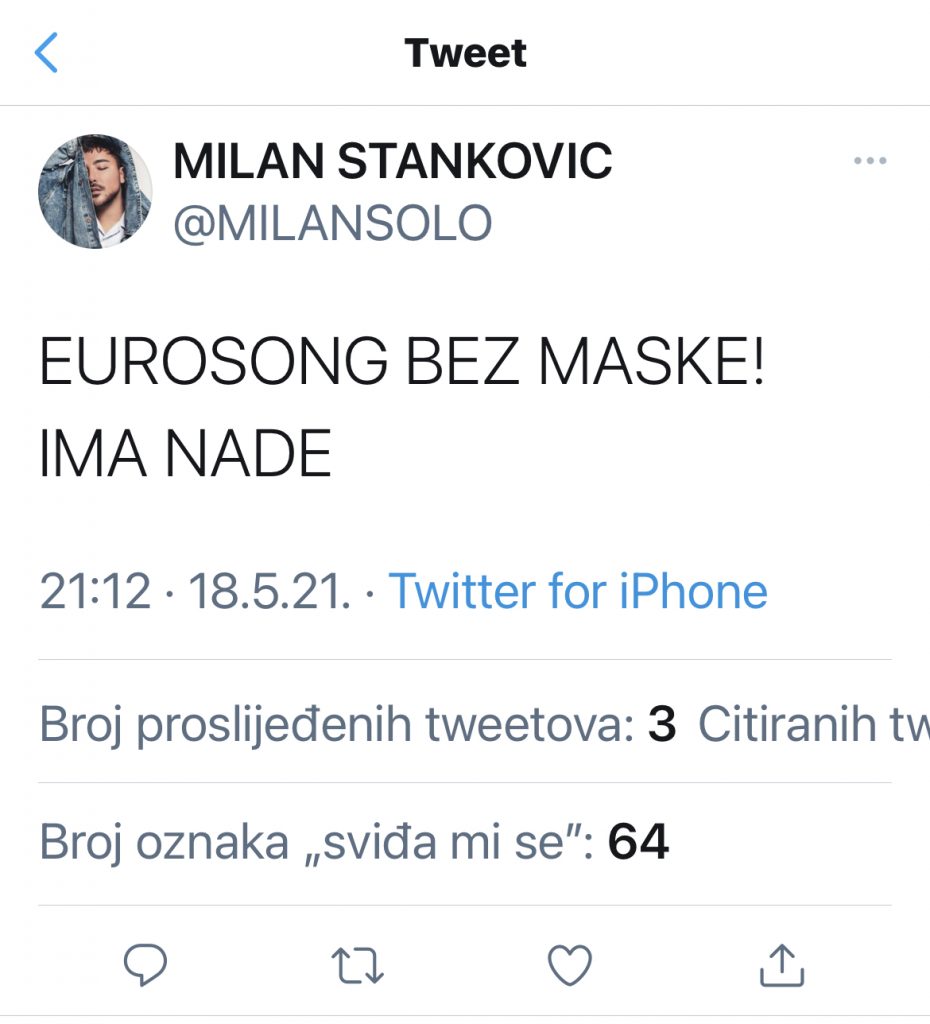Click the like count number 64
The width and height of the screenshot is (930, 1024).
pos(639,843)
